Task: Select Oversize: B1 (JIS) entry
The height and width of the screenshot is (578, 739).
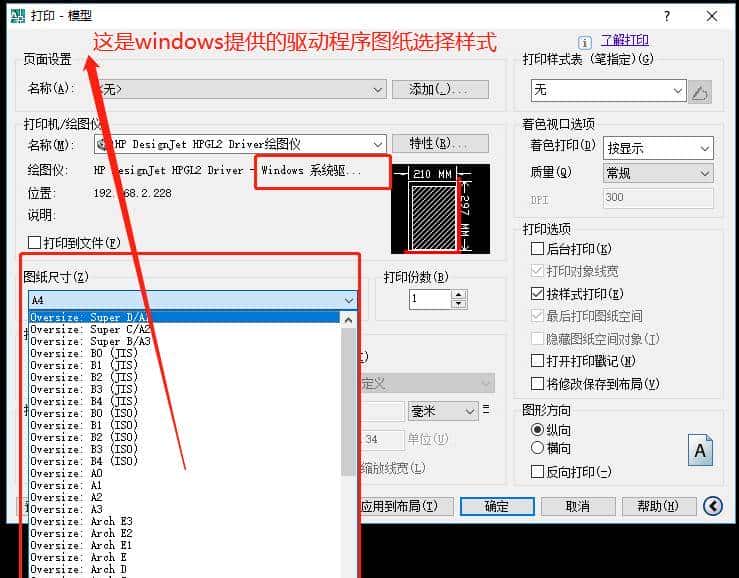Action: [x=184, y=365]
